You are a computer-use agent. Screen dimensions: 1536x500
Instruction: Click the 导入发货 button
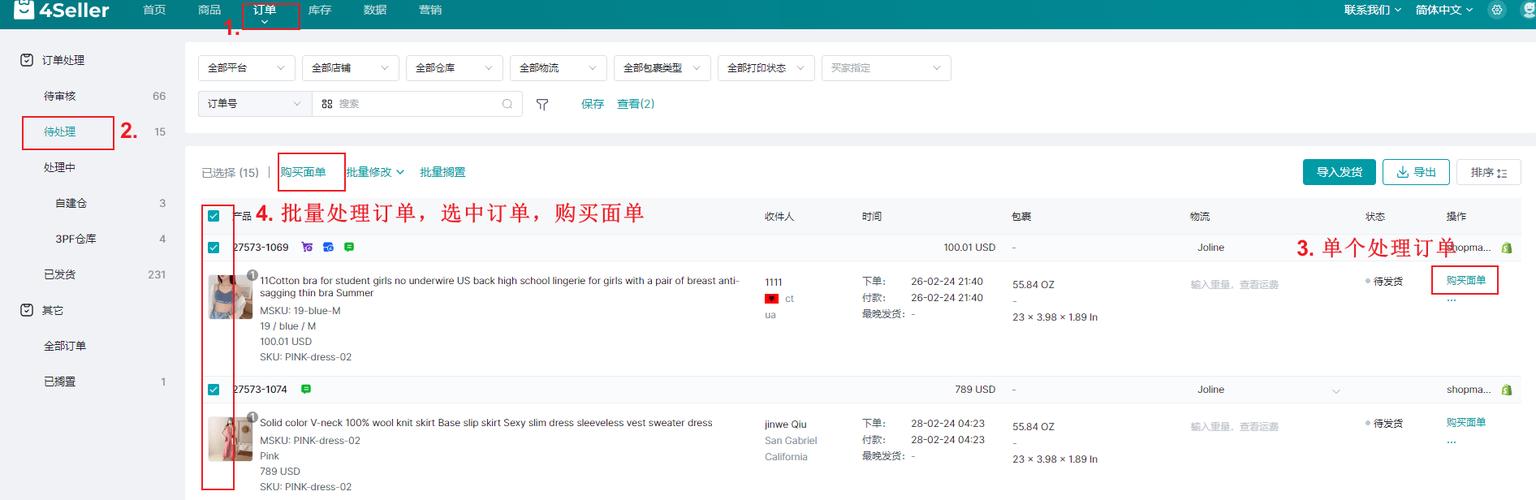1339,172
